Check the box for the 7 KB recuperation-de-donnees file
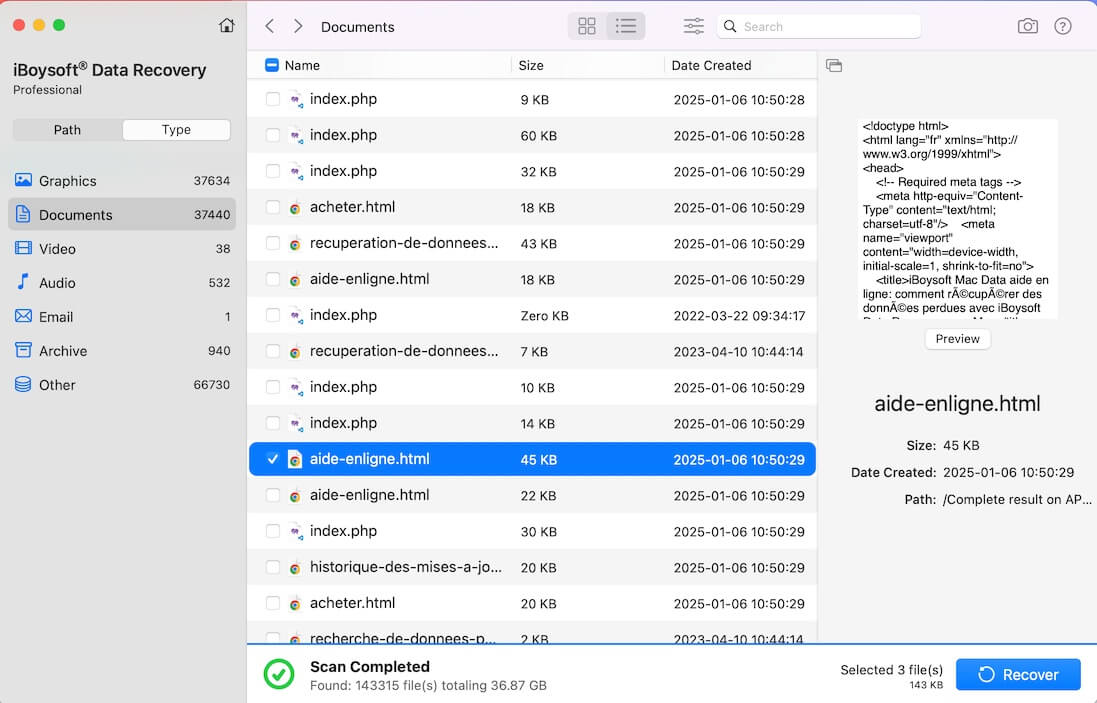 273,351
